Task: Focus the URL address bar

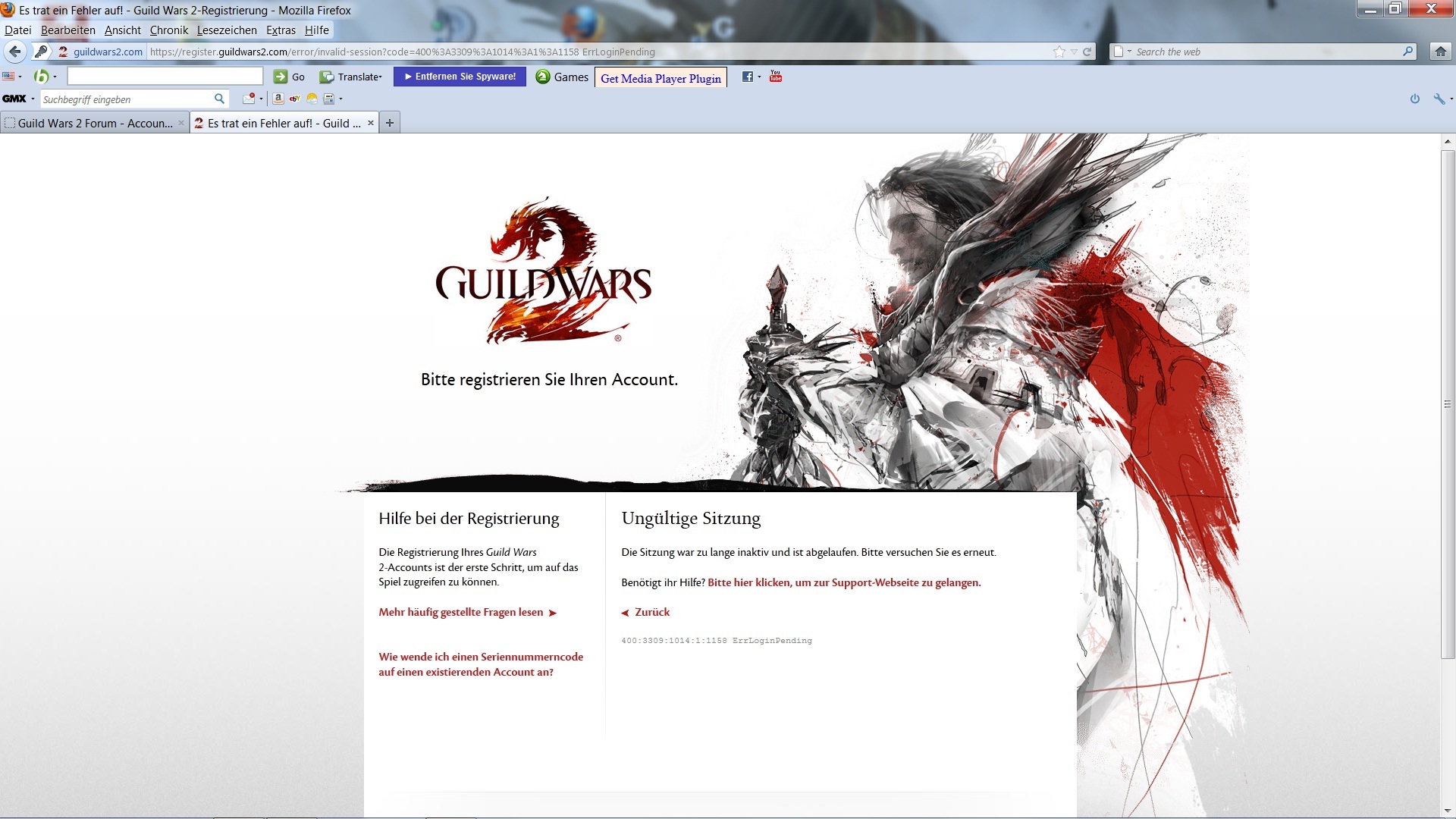Action: [599, 52]
